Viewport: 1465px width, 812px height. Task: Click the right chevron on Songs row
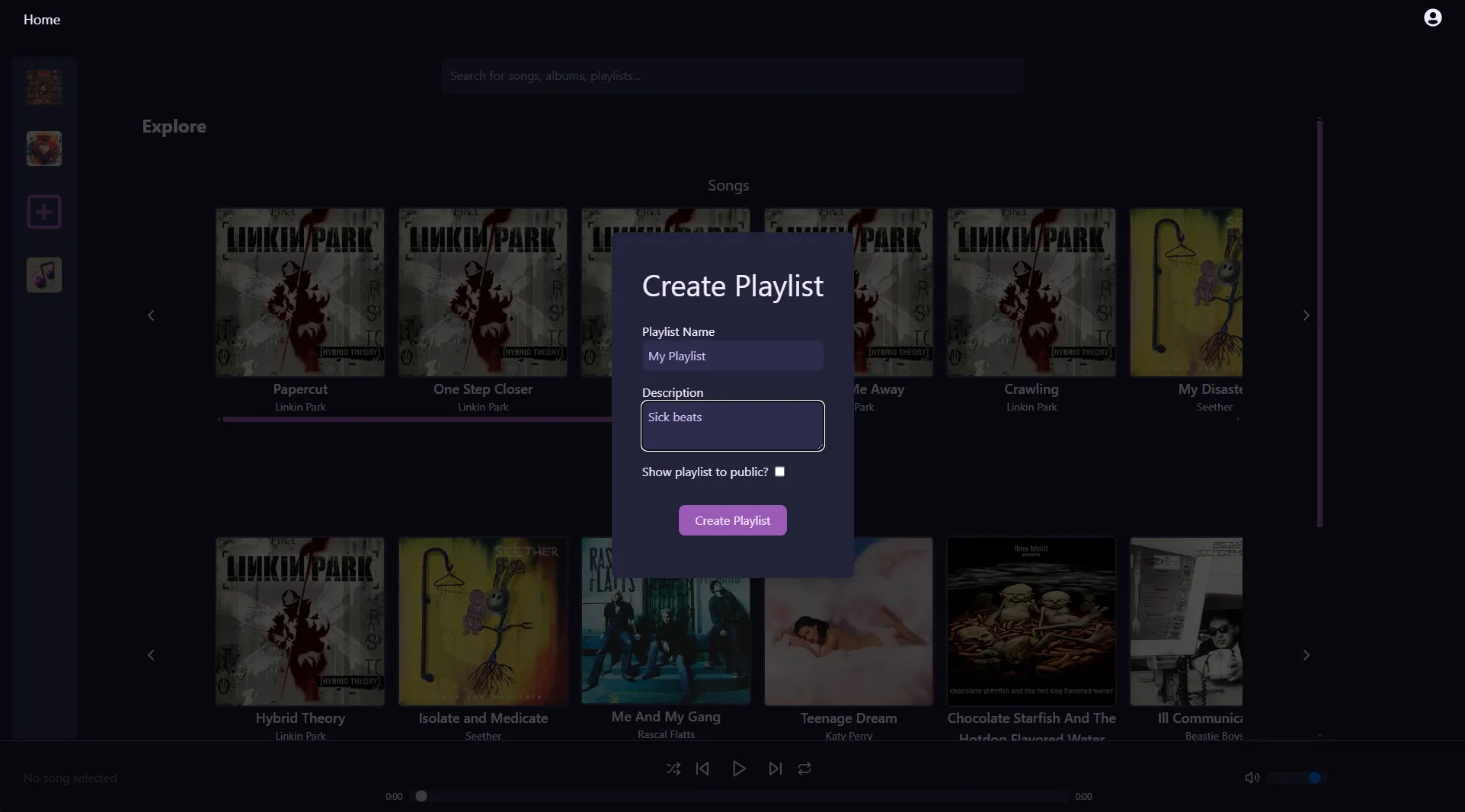[x=1305, y=315]
